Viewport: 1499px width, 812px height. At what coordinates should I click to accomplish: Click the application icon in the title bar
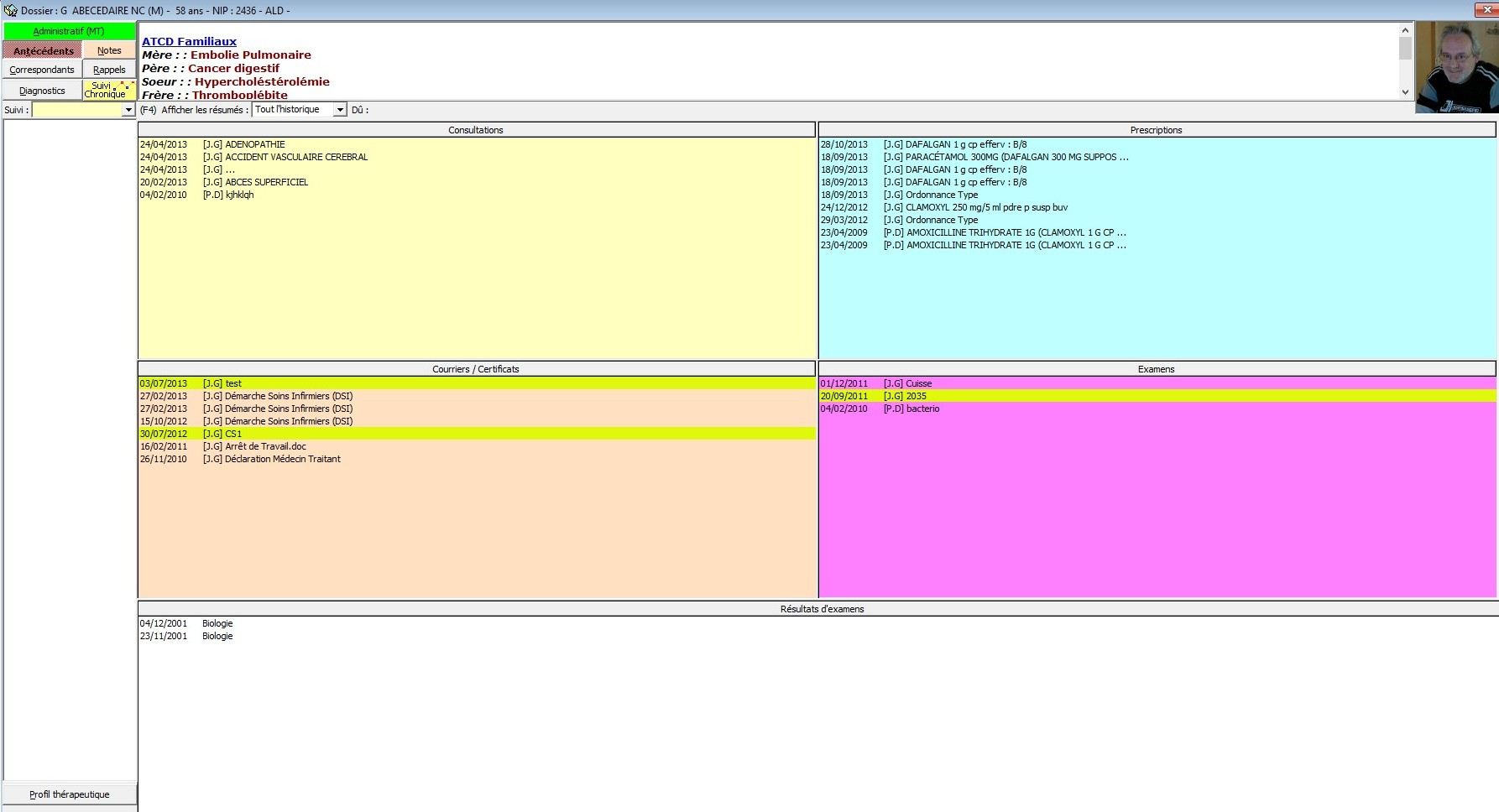(10, 10)
